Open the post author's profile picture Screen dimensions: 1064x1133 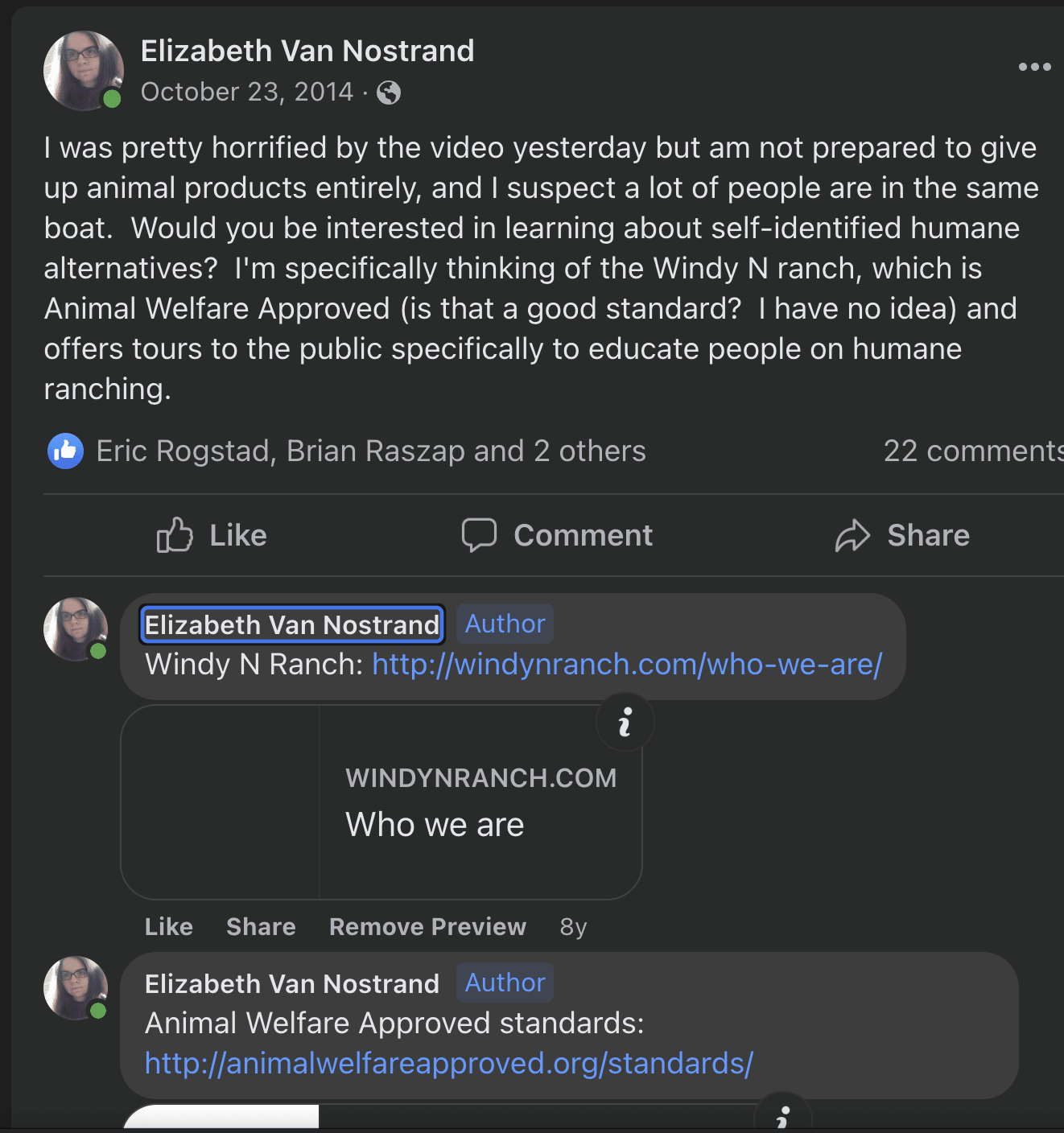click(x=83, y=71)
